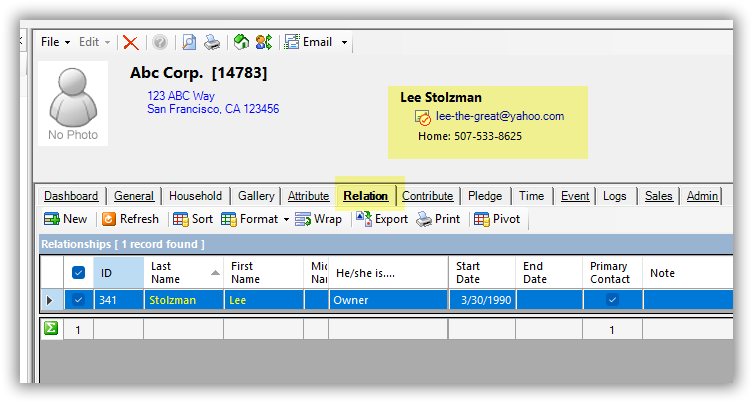Toggle Primary Contact checkbox for Lee Stolzman
753x403 pixels.
click(x=612, y=300)
